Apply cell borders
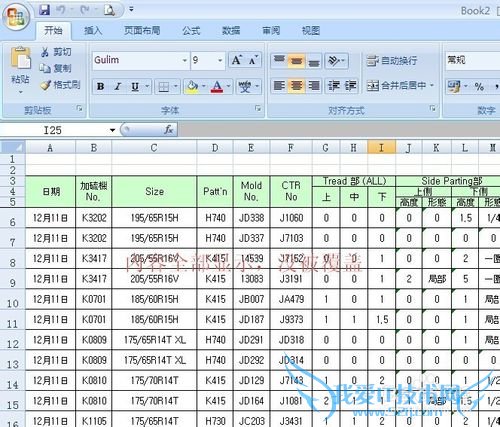Screen dimensions: 500x427 [164, 87]
